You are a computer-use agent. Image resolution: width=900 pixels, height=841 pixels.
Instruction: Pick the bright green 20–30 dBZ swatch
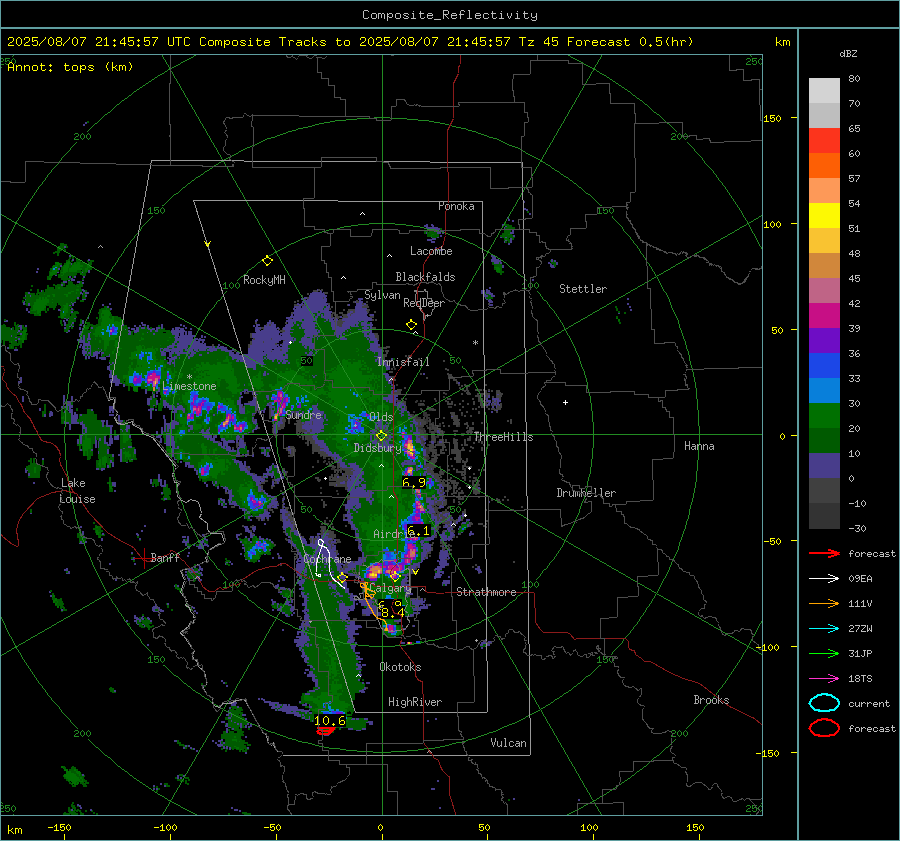pyautogui.click(x=824, y=416)
